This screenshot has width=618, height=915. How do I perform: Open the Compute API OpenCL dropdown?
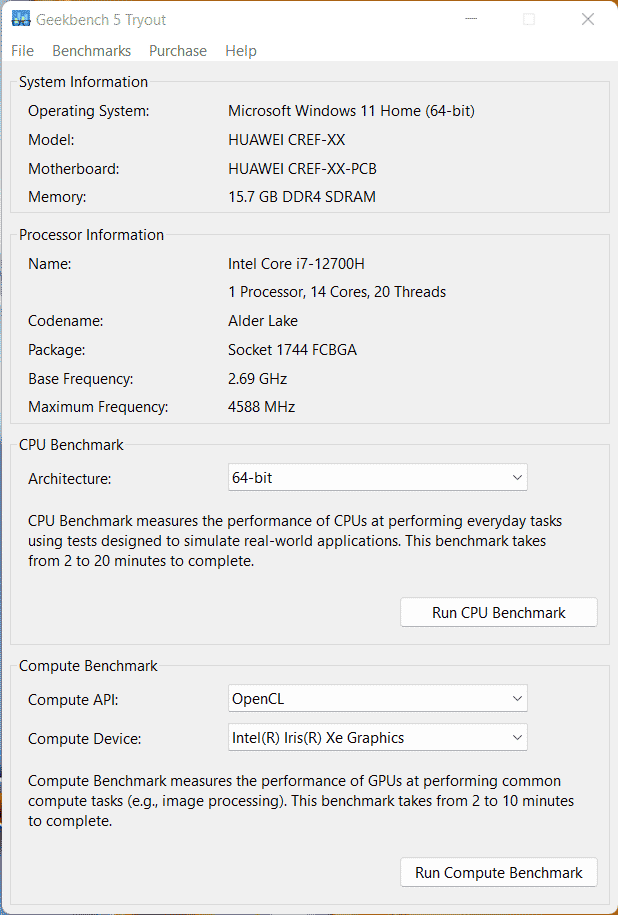click(x=377, y=698)
